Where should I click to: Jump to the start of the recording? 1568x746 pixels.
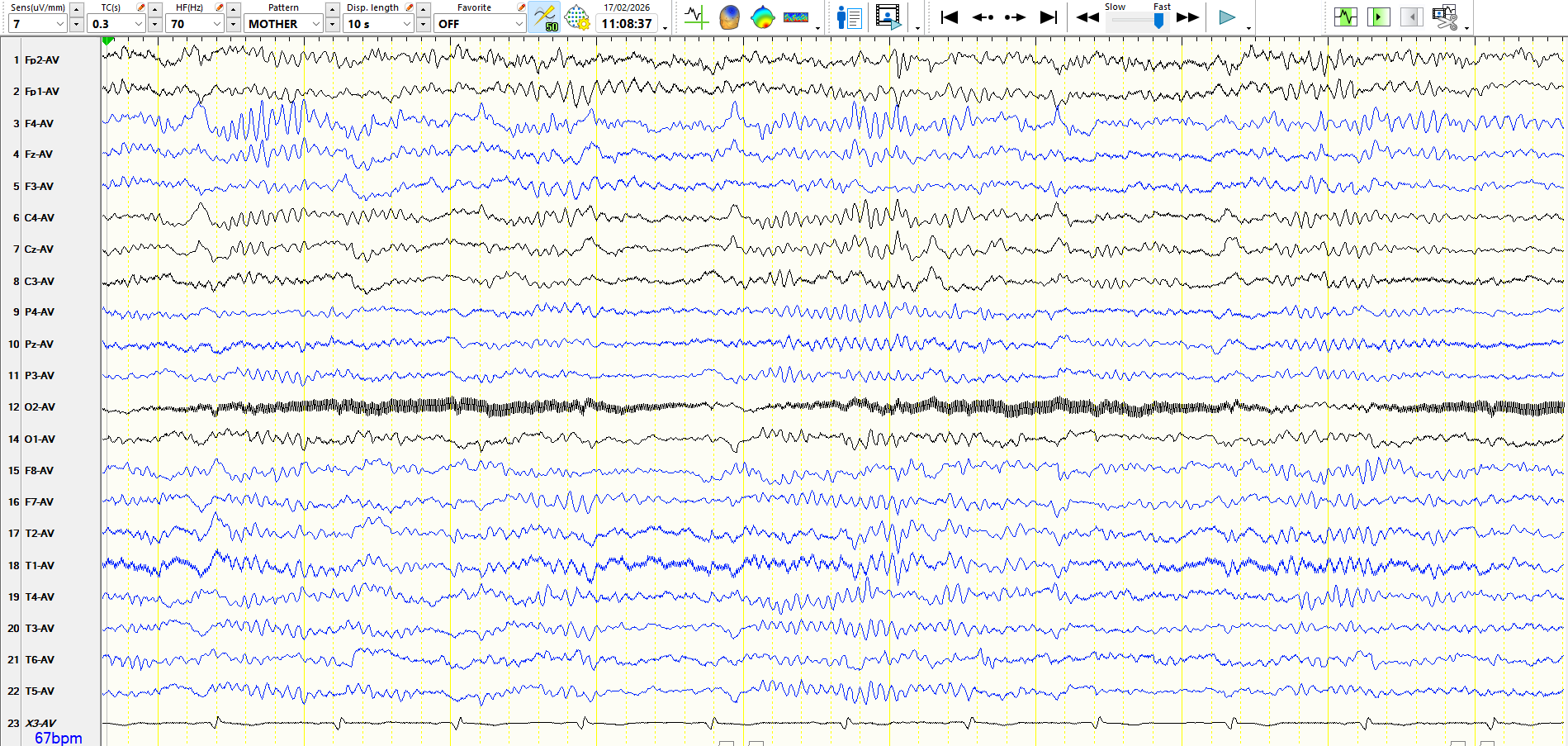coord(950,17)
